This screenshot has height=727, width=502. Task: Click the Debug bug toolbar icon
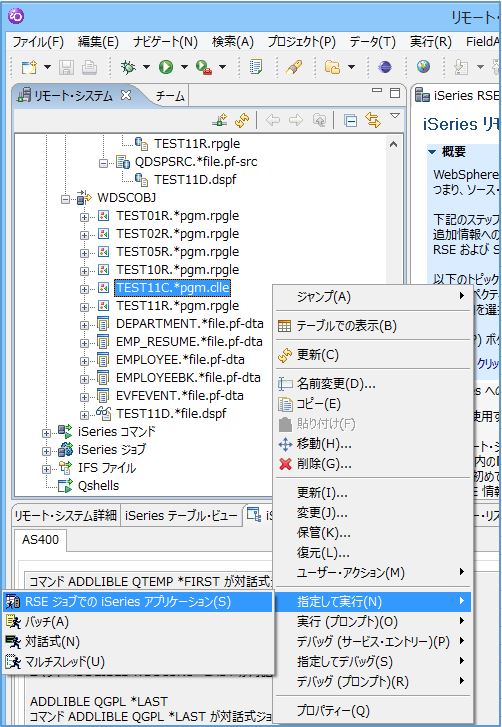coord(127,68)
